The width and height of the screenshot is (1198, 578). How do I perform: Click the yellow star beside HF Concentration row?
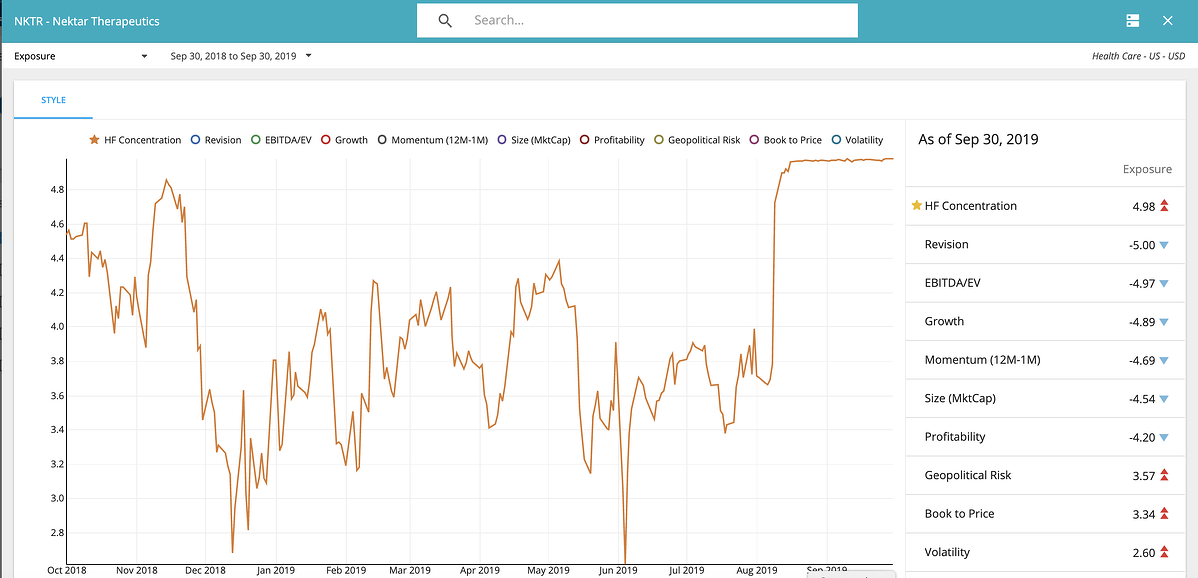[917, 205]
